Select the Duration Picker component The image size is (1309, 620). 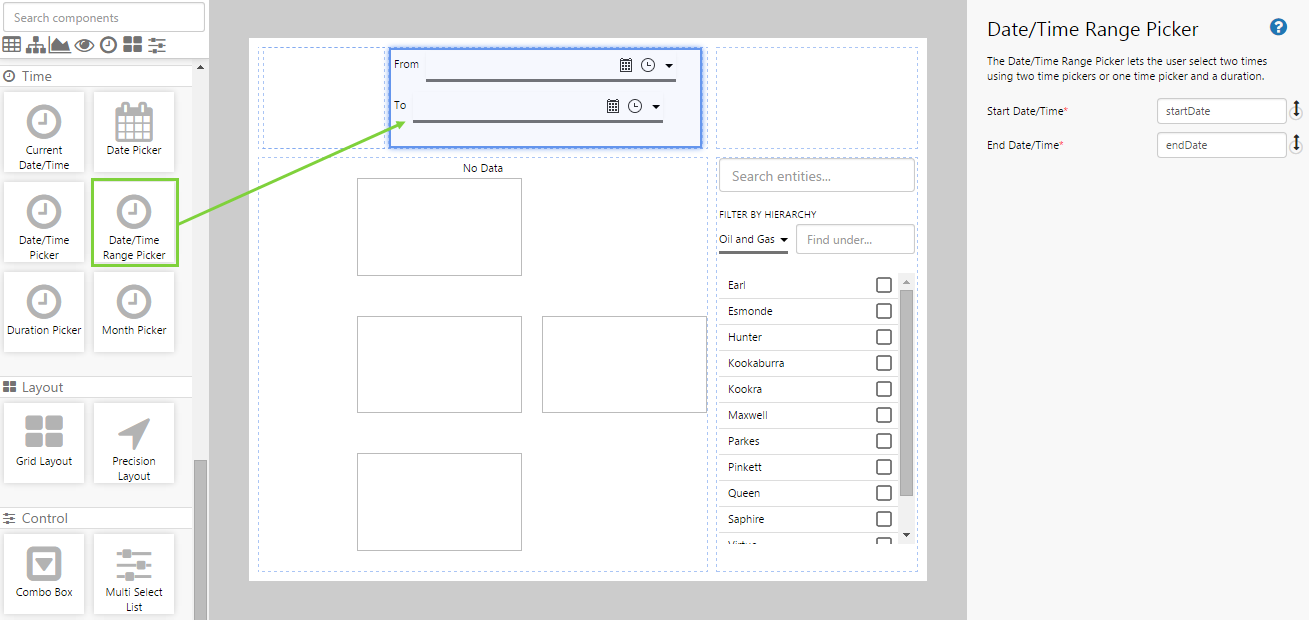[44, 312]
